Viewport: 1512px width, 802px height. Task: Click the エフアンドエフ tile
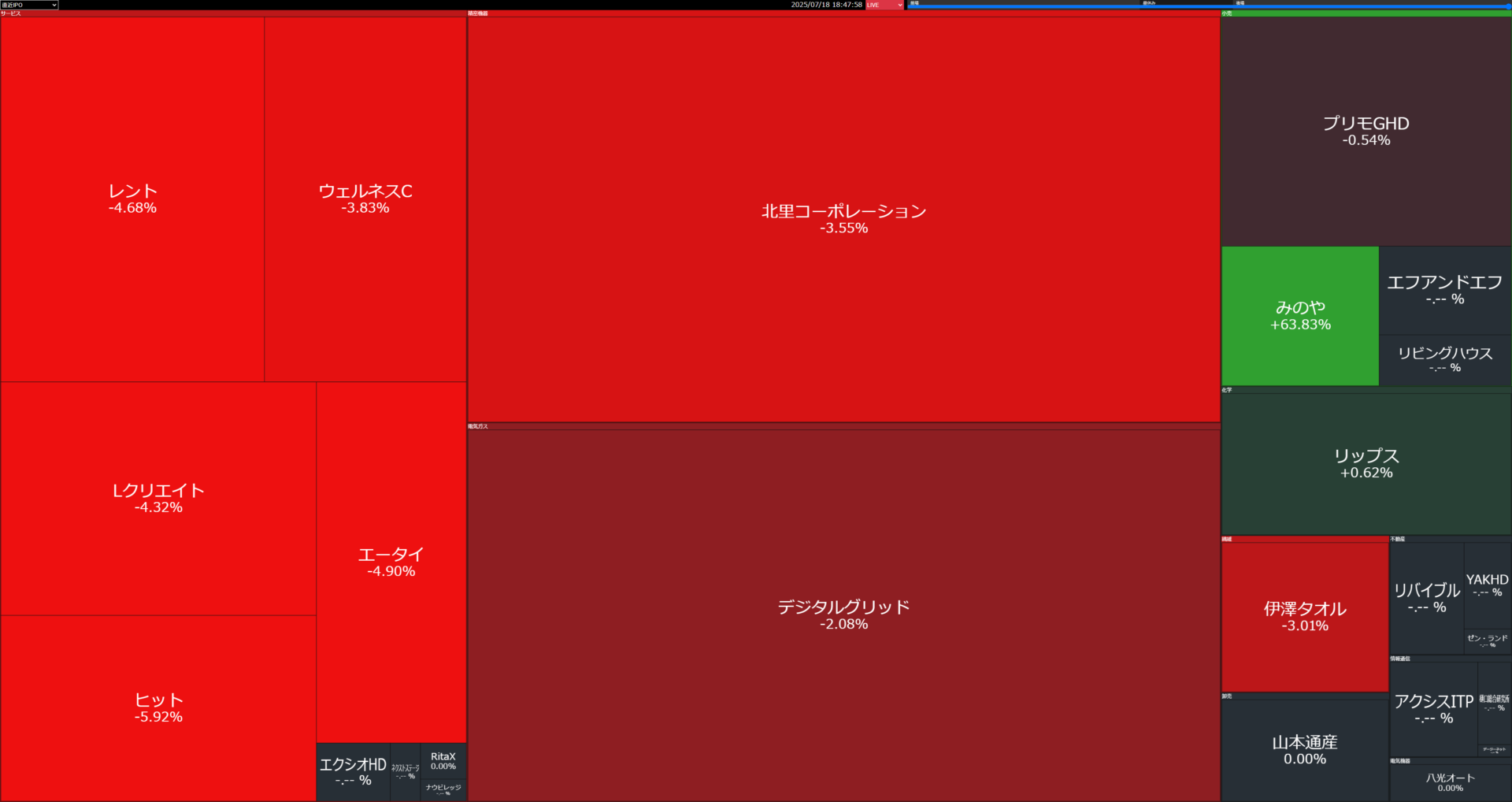(1445, 290)
